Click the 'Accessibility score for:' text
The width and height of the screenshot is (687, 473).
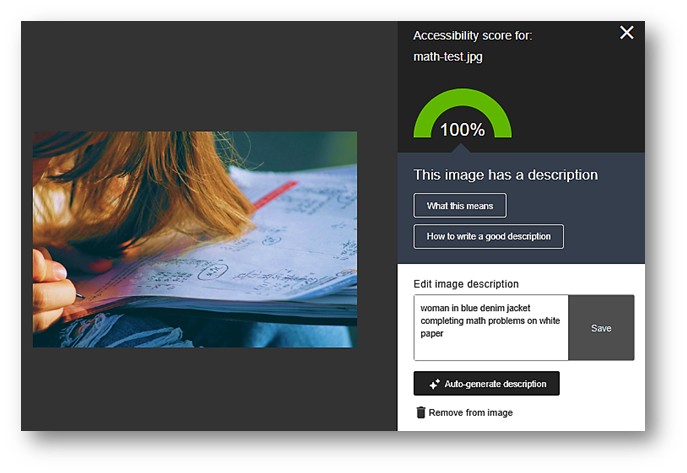pyautogui.click(x=472, y=35)
